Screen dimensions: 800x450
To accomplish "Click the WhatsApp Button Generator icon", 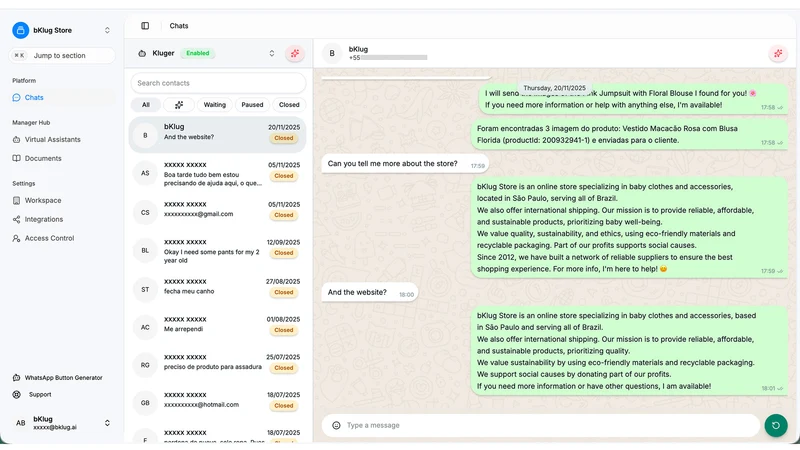I will click(16, 378).
